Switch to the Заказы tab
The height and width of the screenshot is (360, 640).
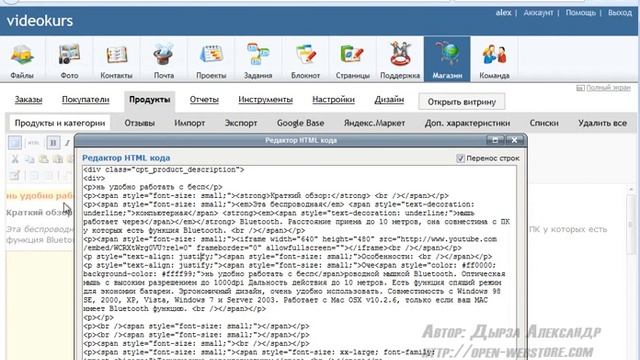point(29,100)
